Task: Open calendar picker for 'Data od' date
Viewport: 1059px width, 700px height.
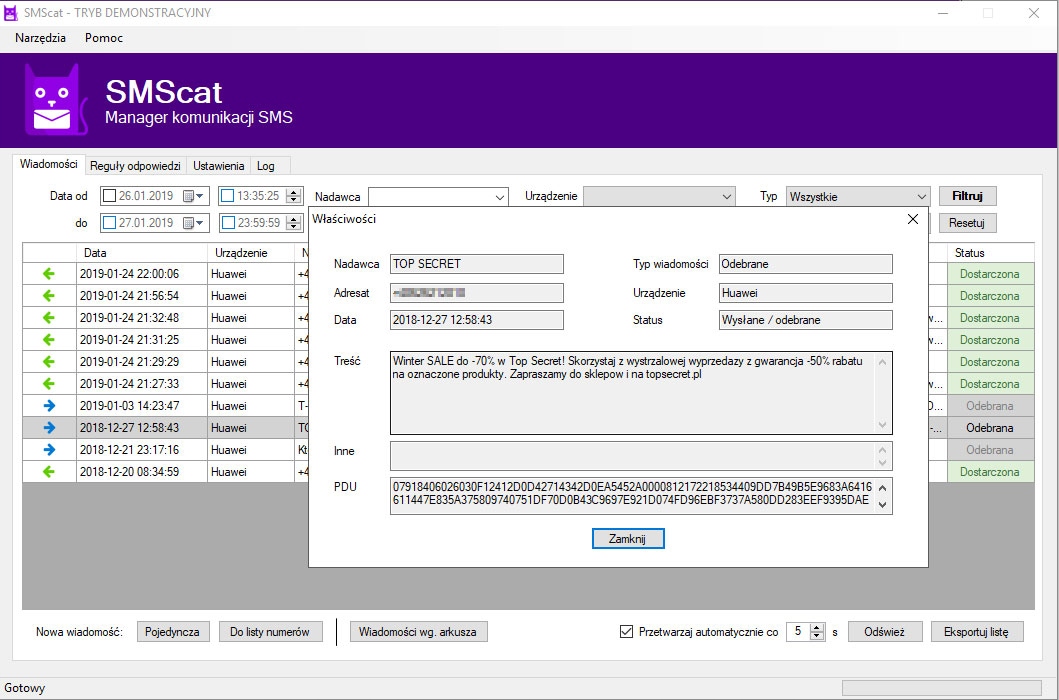Action: [193, 196]
